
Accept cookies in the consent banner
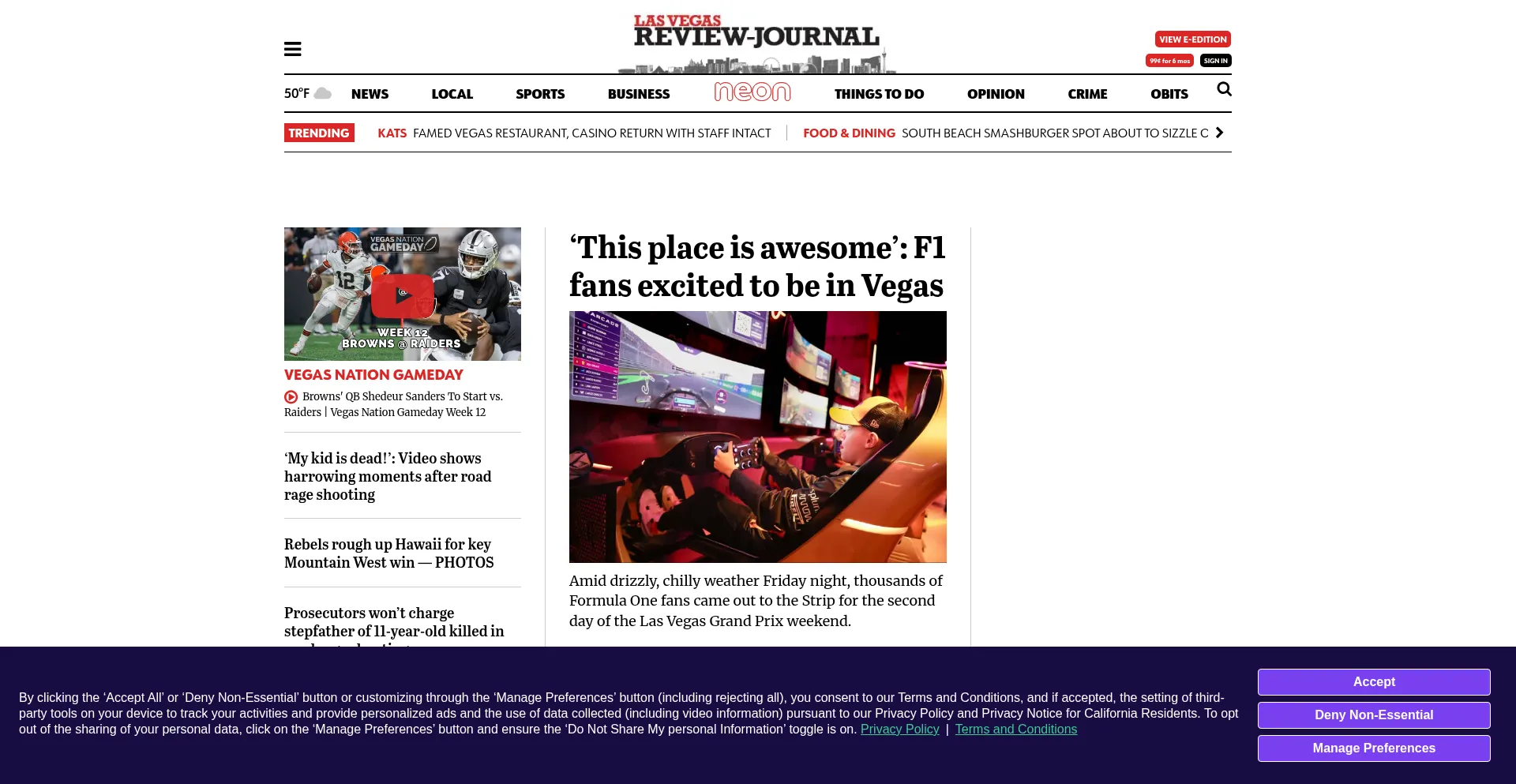(x=1373, y=682)
